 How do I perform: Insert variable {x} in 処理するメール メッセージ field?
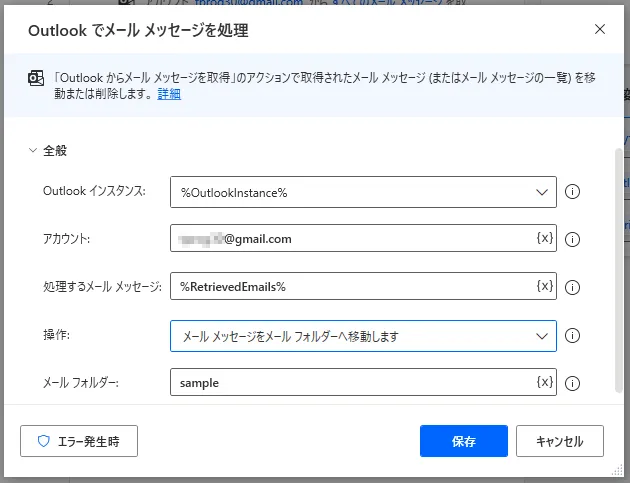point(545,286)
